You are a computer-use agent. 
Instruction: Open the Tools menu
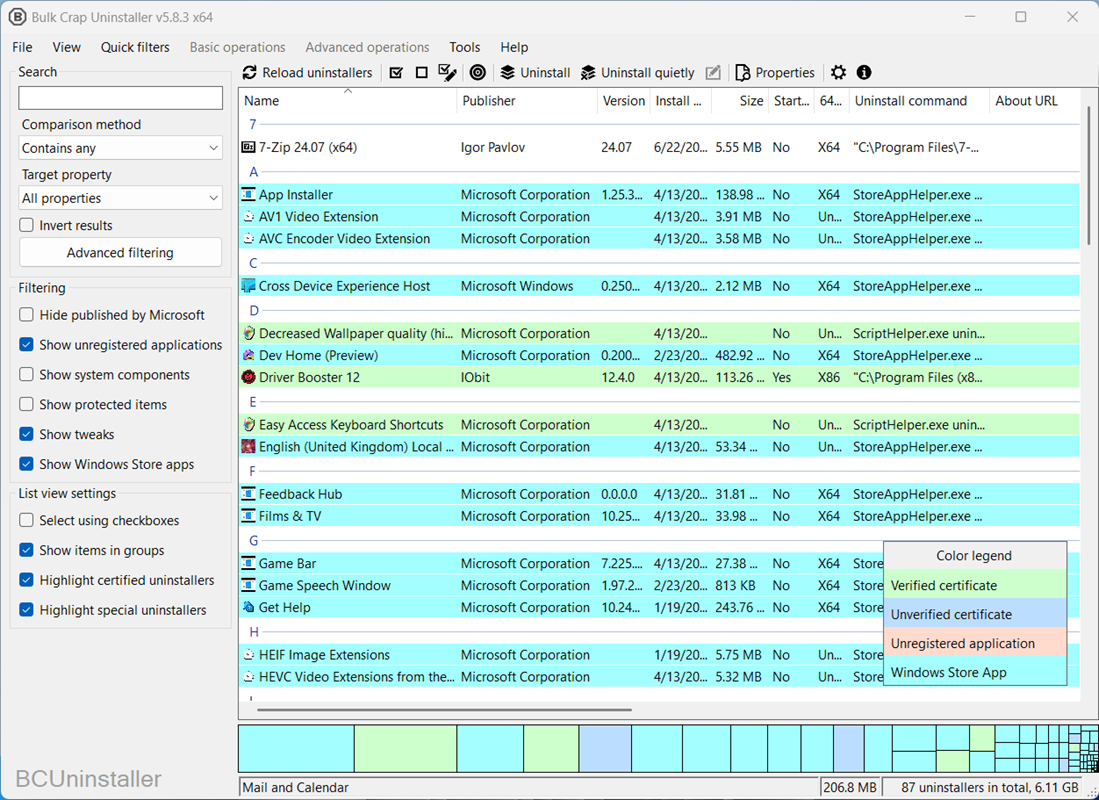tap(464, 47)
